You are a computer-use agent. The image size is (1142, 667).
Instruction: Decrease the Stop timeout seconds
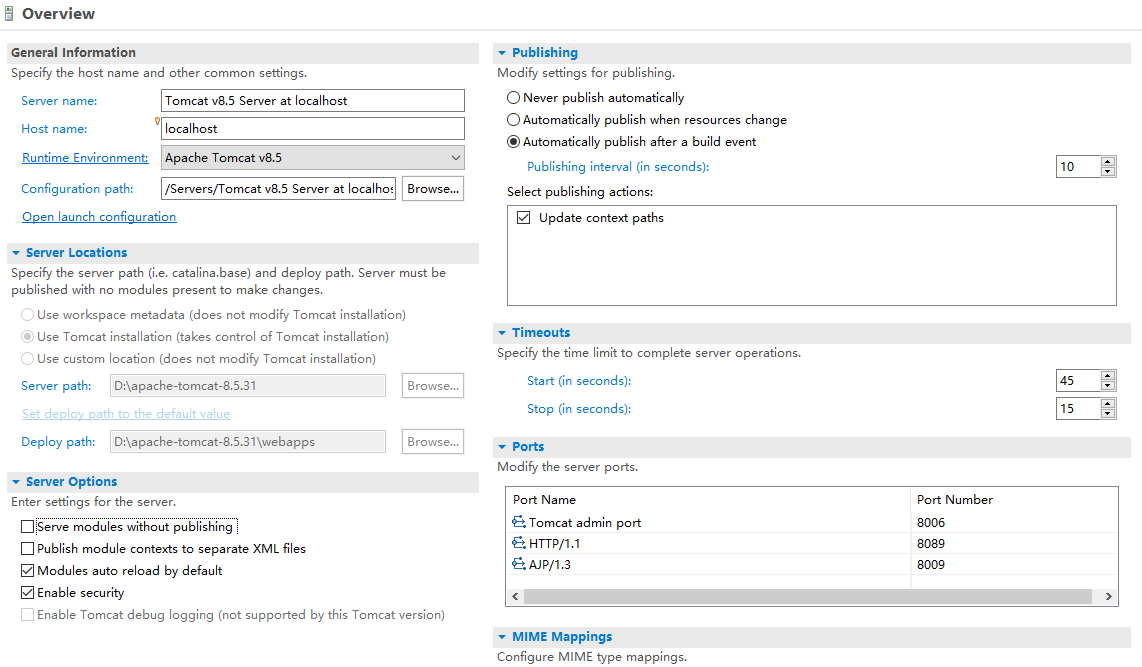pyautogui.click(x=1108, y=414)
